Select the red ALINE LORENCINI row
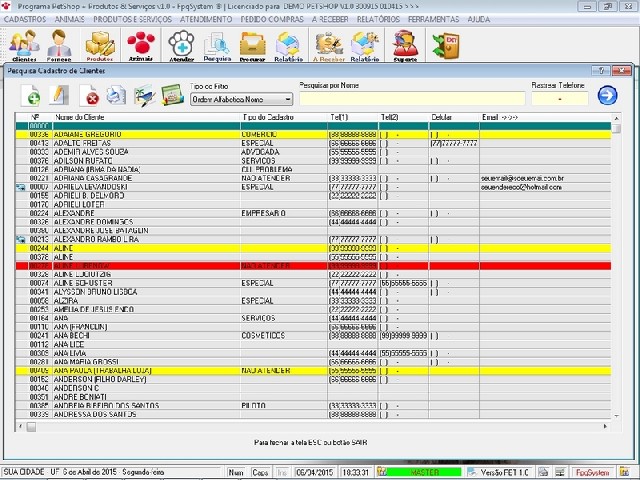640x480 pixels. (x=313, y=266)
